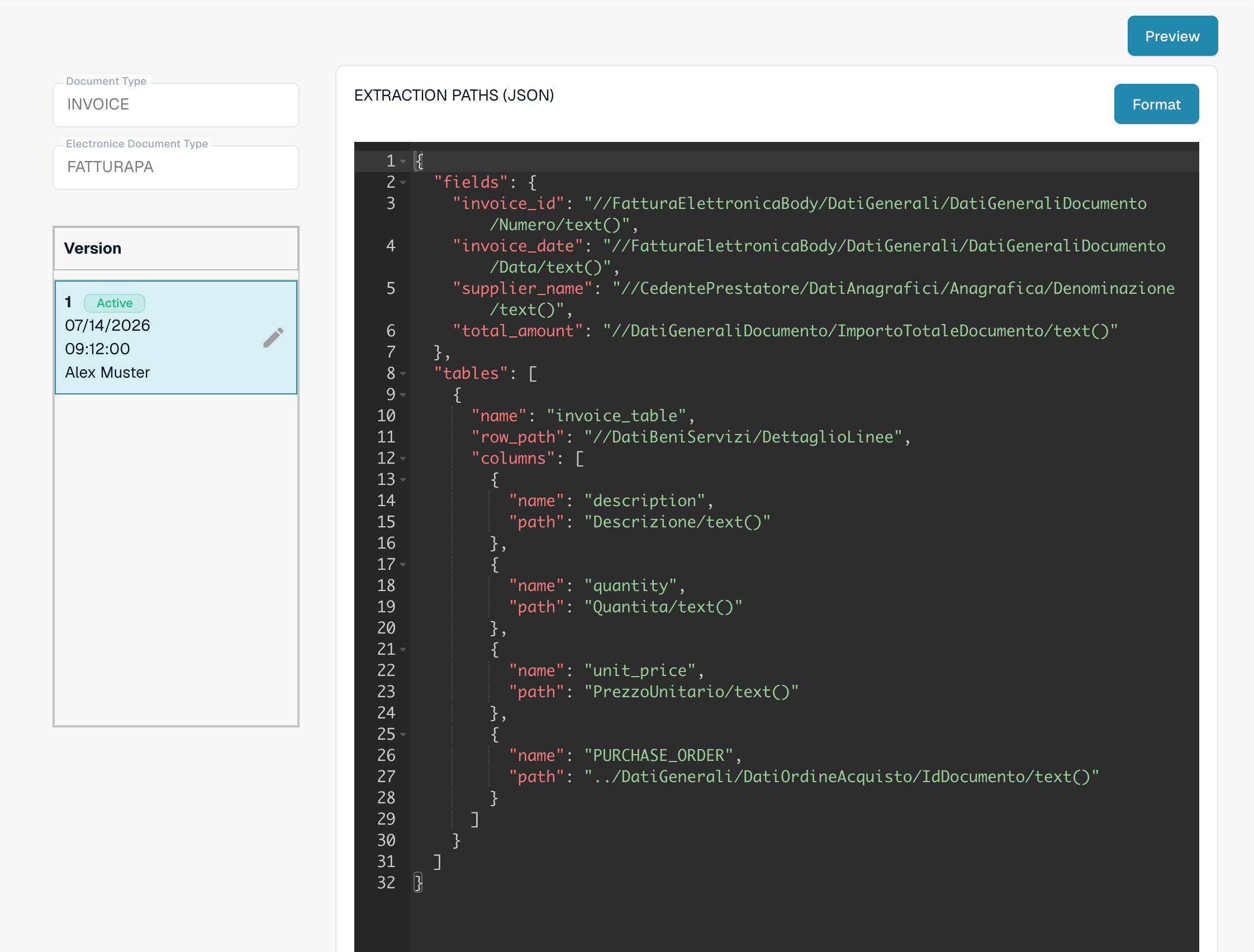Click "PrezzoUnitario/text()" path value
The width and height of the screenshot is (1254, 952).
[691, 692]
